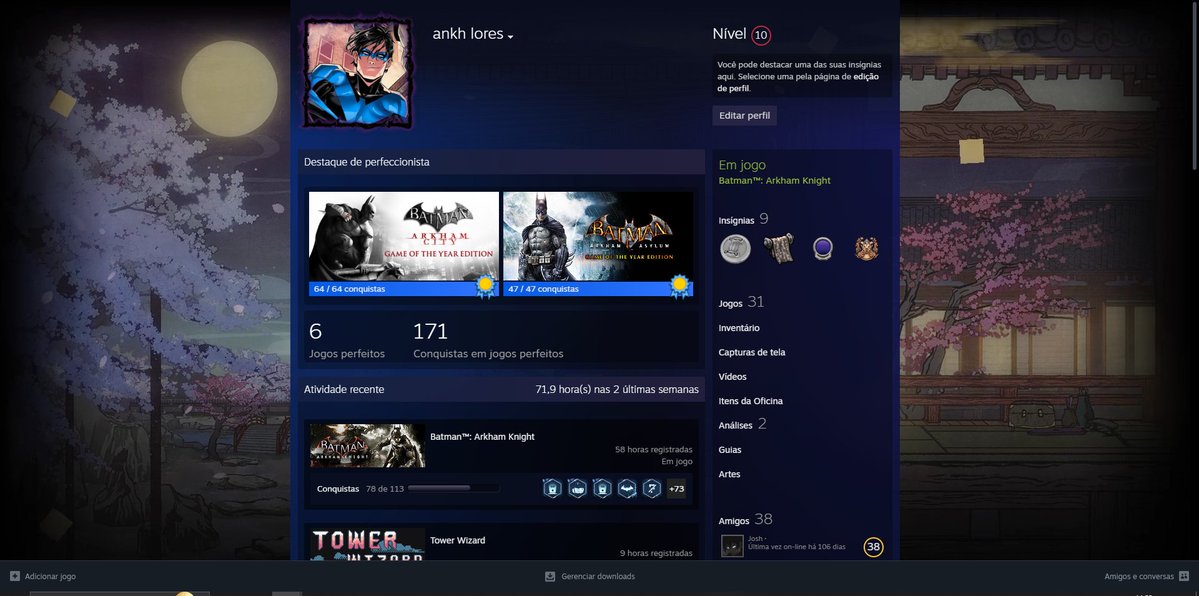Go to Vídeos
Image resolution: width=1199 pixels, height=596 pixels.
pyautogui.click(x=733, y=377)
